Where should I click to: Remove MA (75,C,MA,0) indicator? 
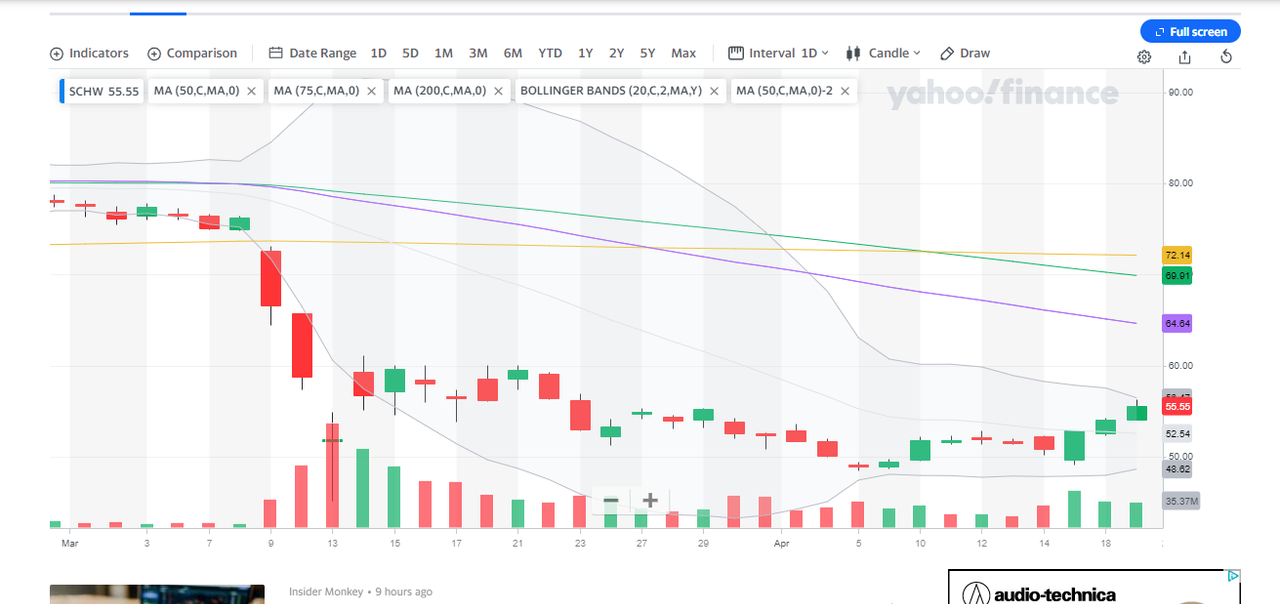[371, 91]
